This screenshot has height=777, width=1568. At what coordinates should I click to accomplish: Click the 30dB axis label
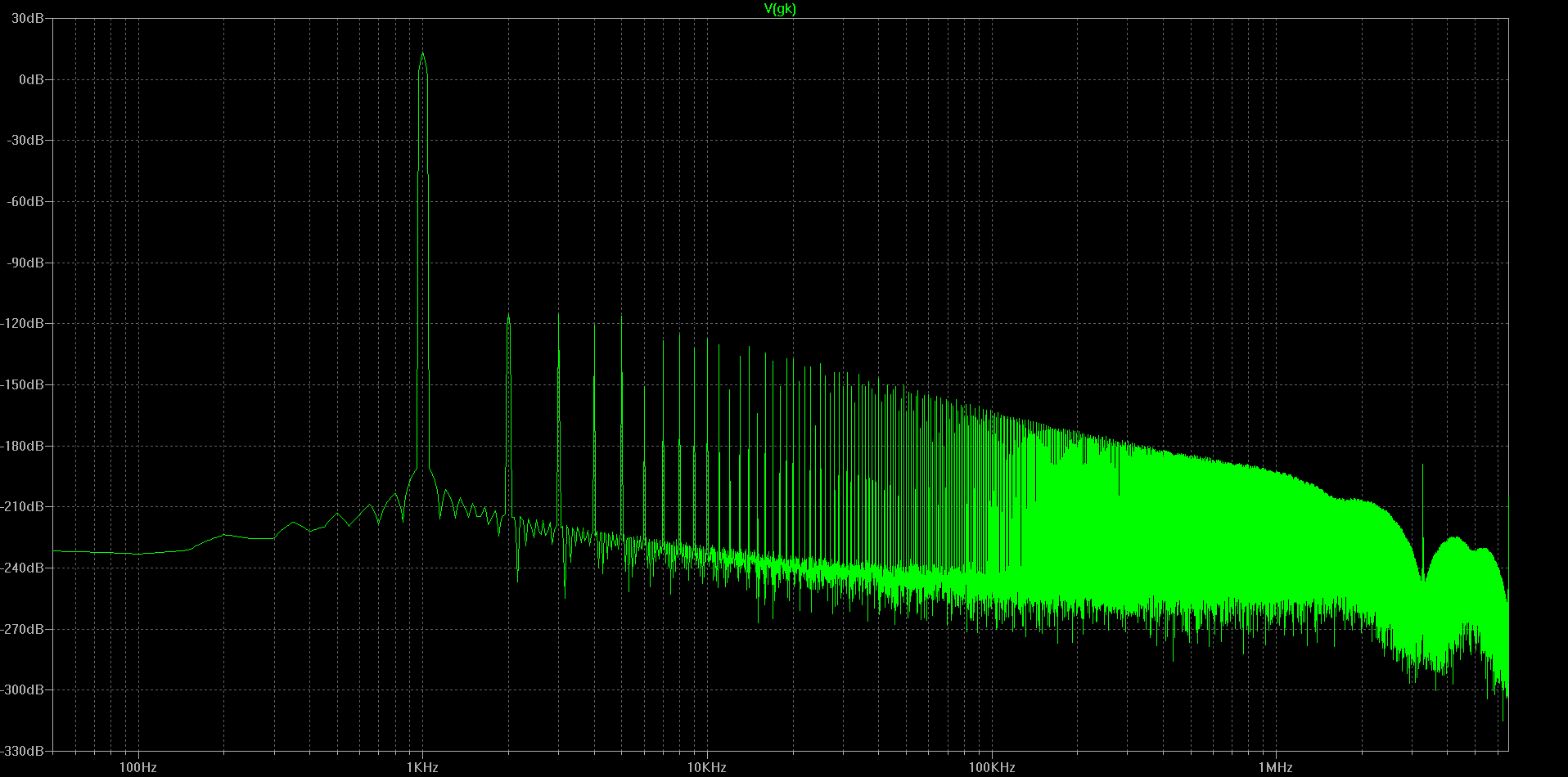(28, 18)
